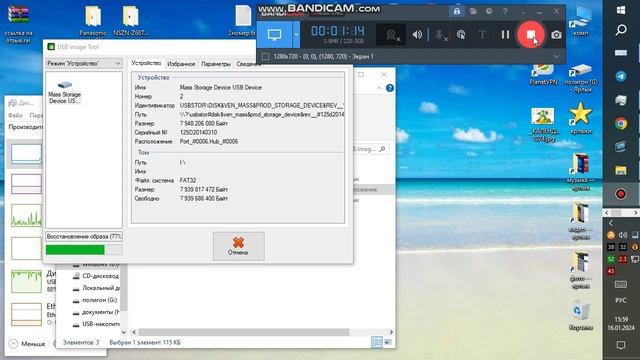Select Bandicam screen recording mode icon
The image size is (640, 360).
point(274,35)
